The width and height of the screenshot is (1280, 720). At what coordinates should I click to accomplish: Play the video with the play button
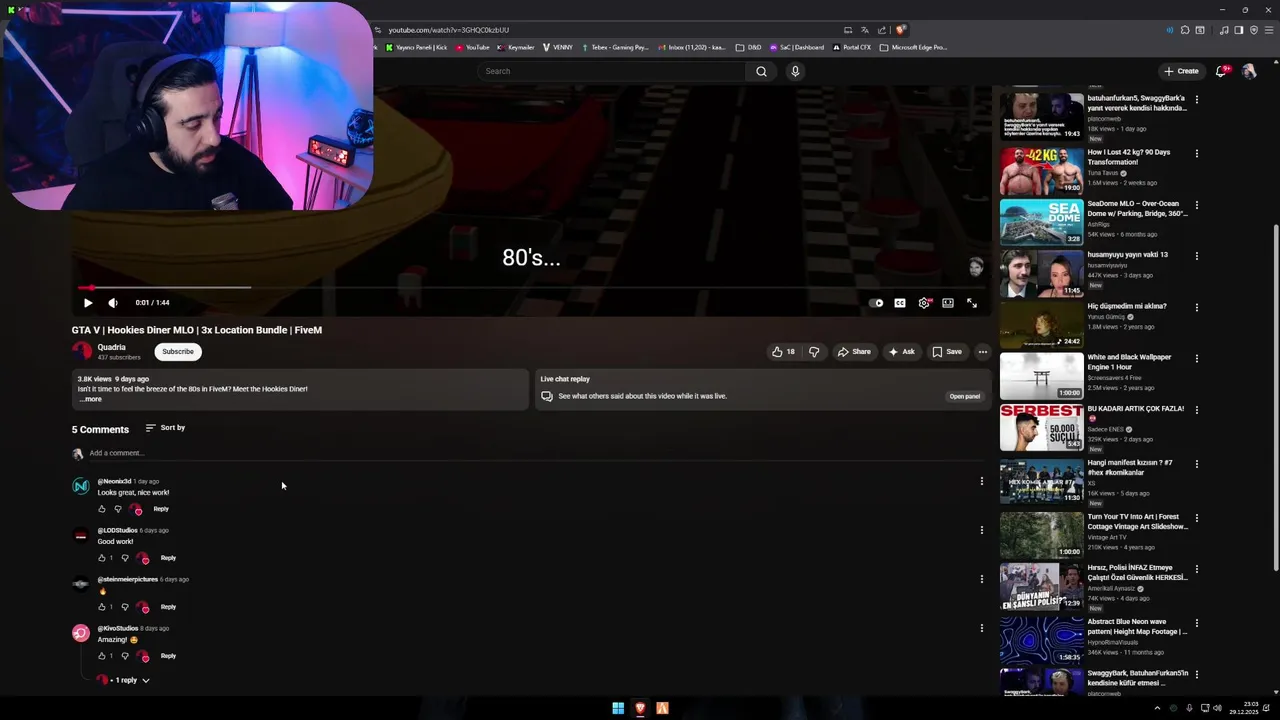pyautogui.click(x=88, y=303)
